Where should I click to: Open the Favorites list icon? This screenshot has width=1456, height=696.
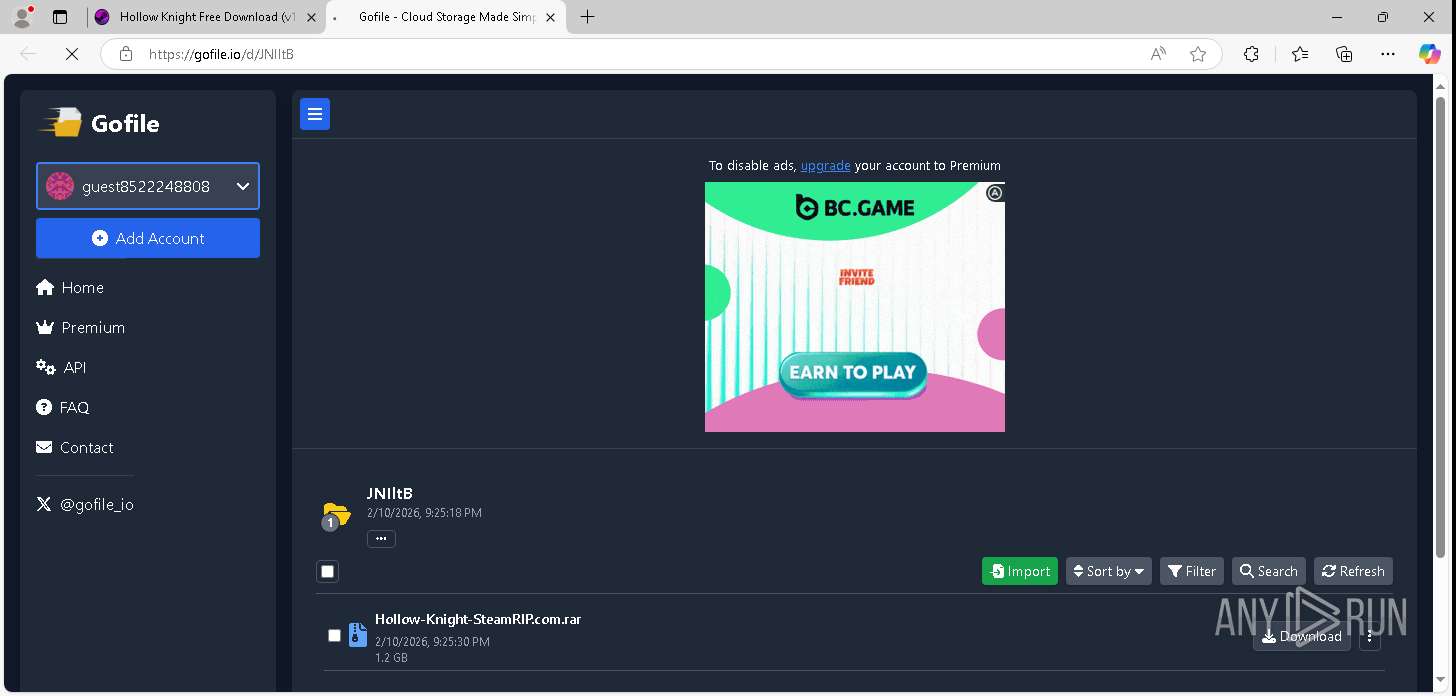pos(1299,54)
